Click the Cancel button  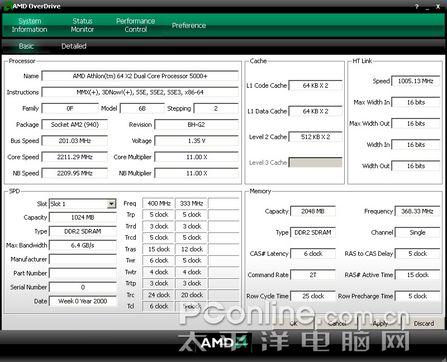coord(337,323)
